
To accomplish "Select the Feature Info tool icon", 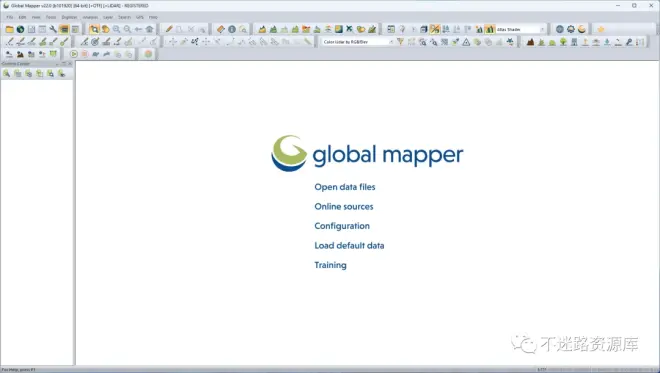I will pos(232,29).
